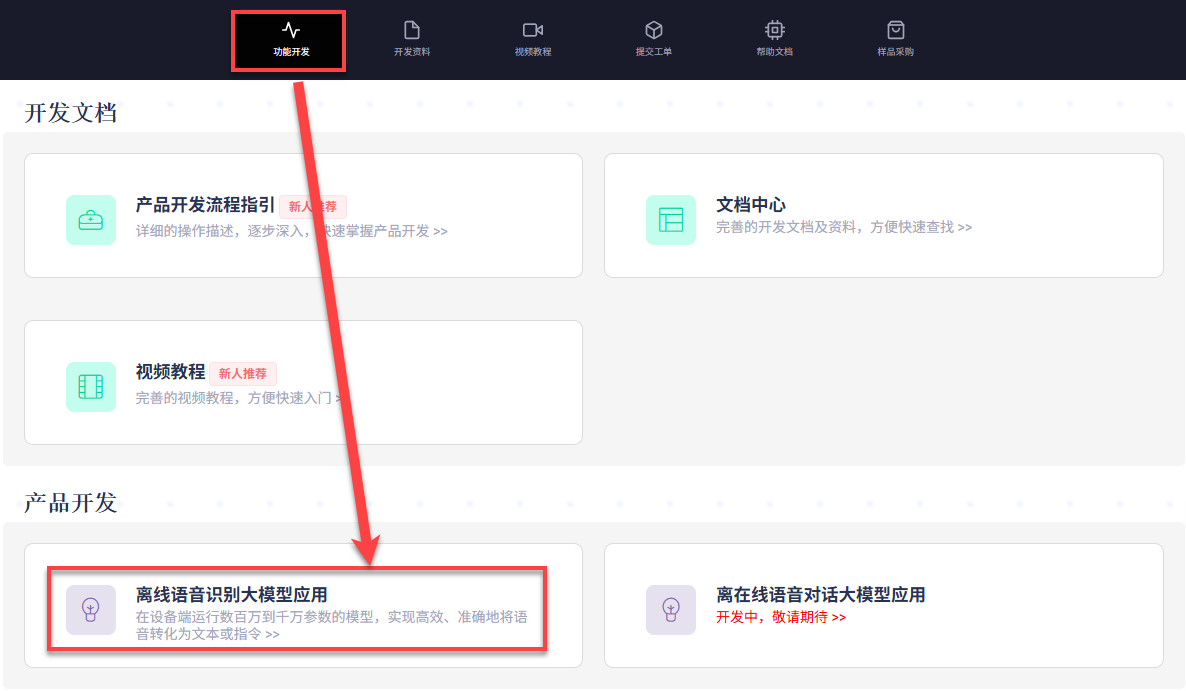Click 新人推荐 badge beside 视频教程 card title

(243, 374)
